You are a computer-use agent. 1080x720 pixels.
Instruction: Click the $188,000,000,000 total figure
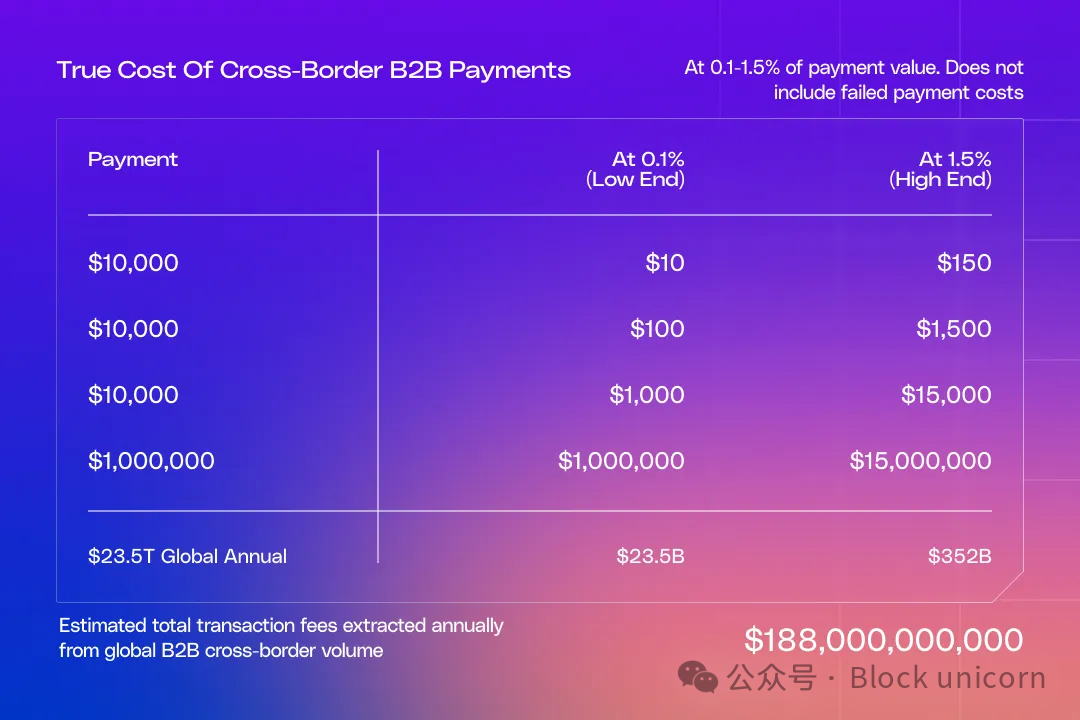pos(884,640)
